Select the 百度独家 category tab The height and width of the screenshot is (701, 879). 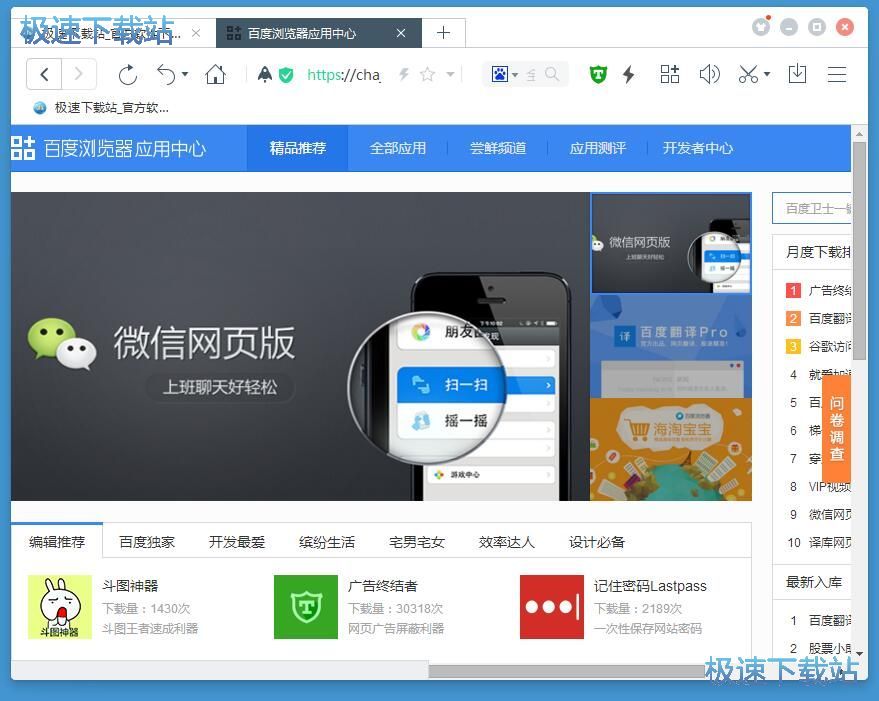click(x=147, y=542)
